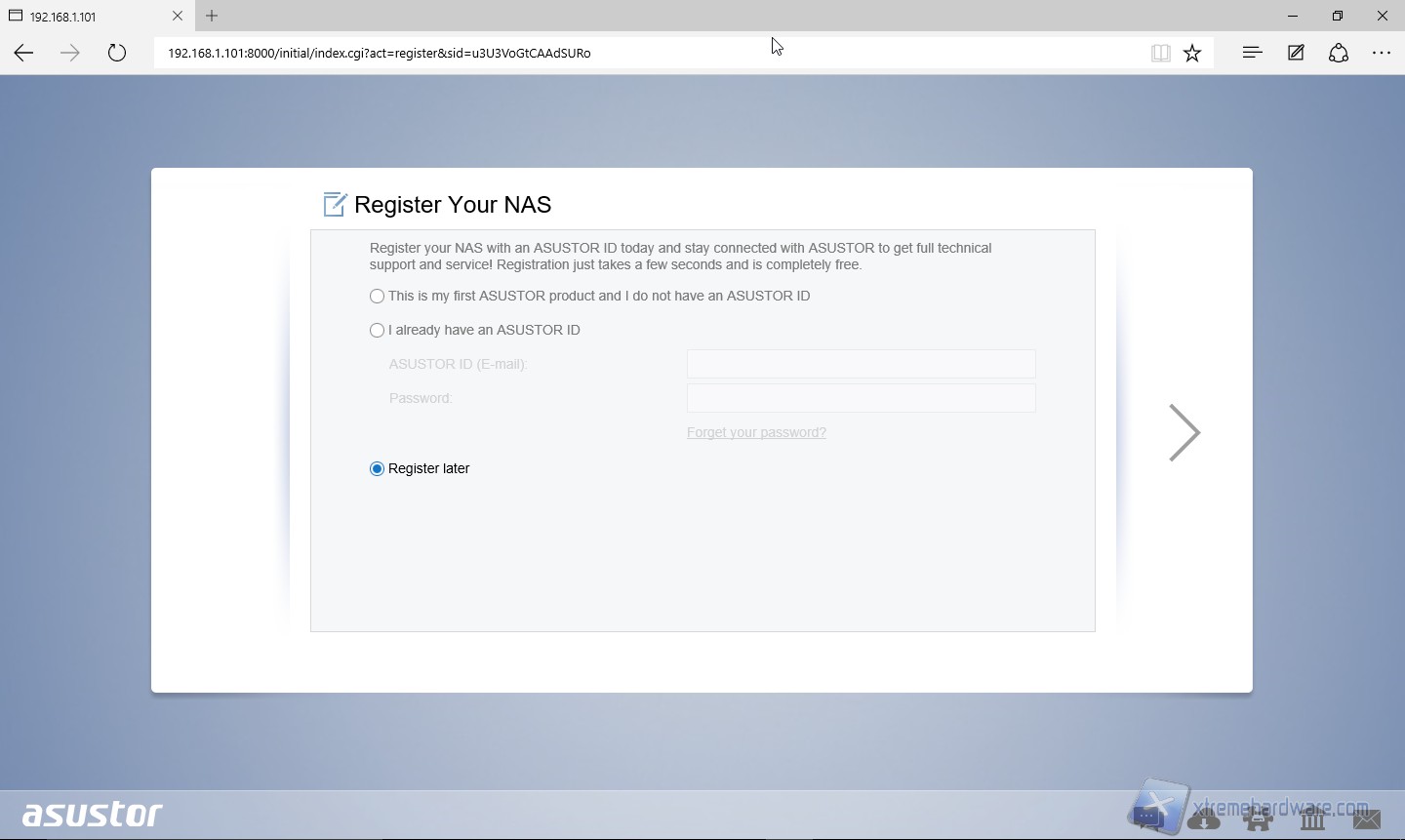This screenshot has width=1405, height=840.
Task: Click the Share icon in browser toolbar
Action: [1339, 53]
